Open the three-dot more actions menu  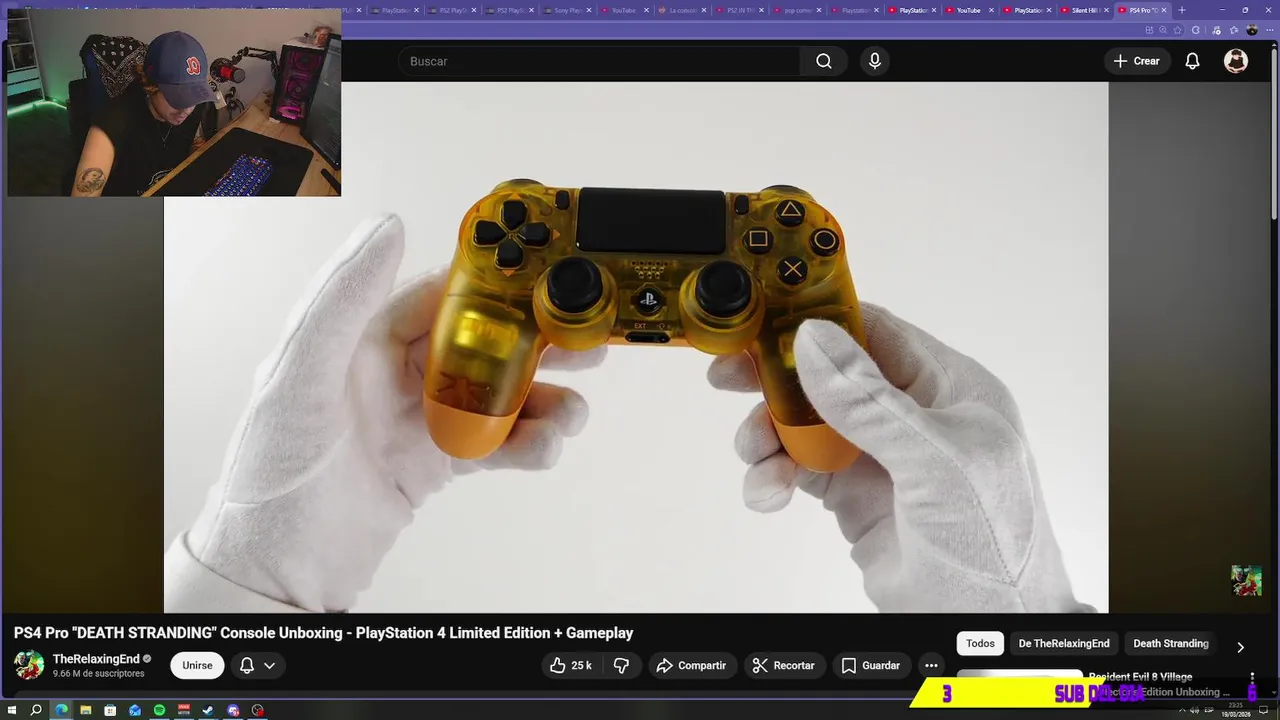coord(931,665)
